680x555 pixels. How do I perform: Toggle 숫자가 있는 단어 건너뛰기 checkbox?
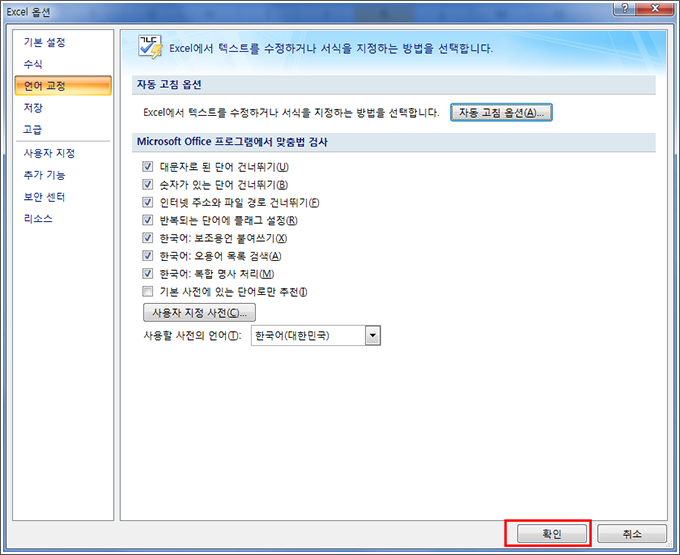(x=147, y=184)
